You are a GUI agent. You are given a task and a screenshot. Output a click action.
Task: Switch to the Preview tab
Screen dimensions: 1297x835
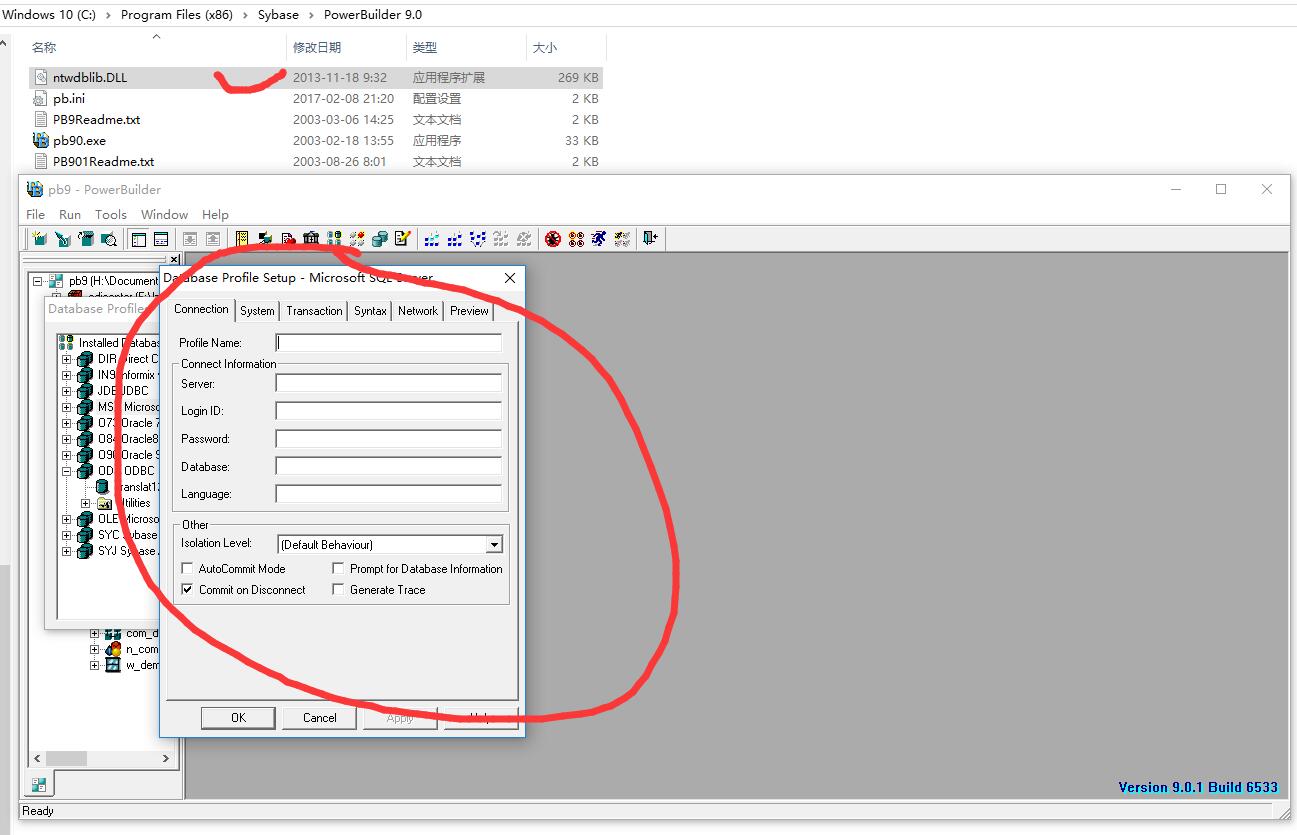tap(469, 311)
